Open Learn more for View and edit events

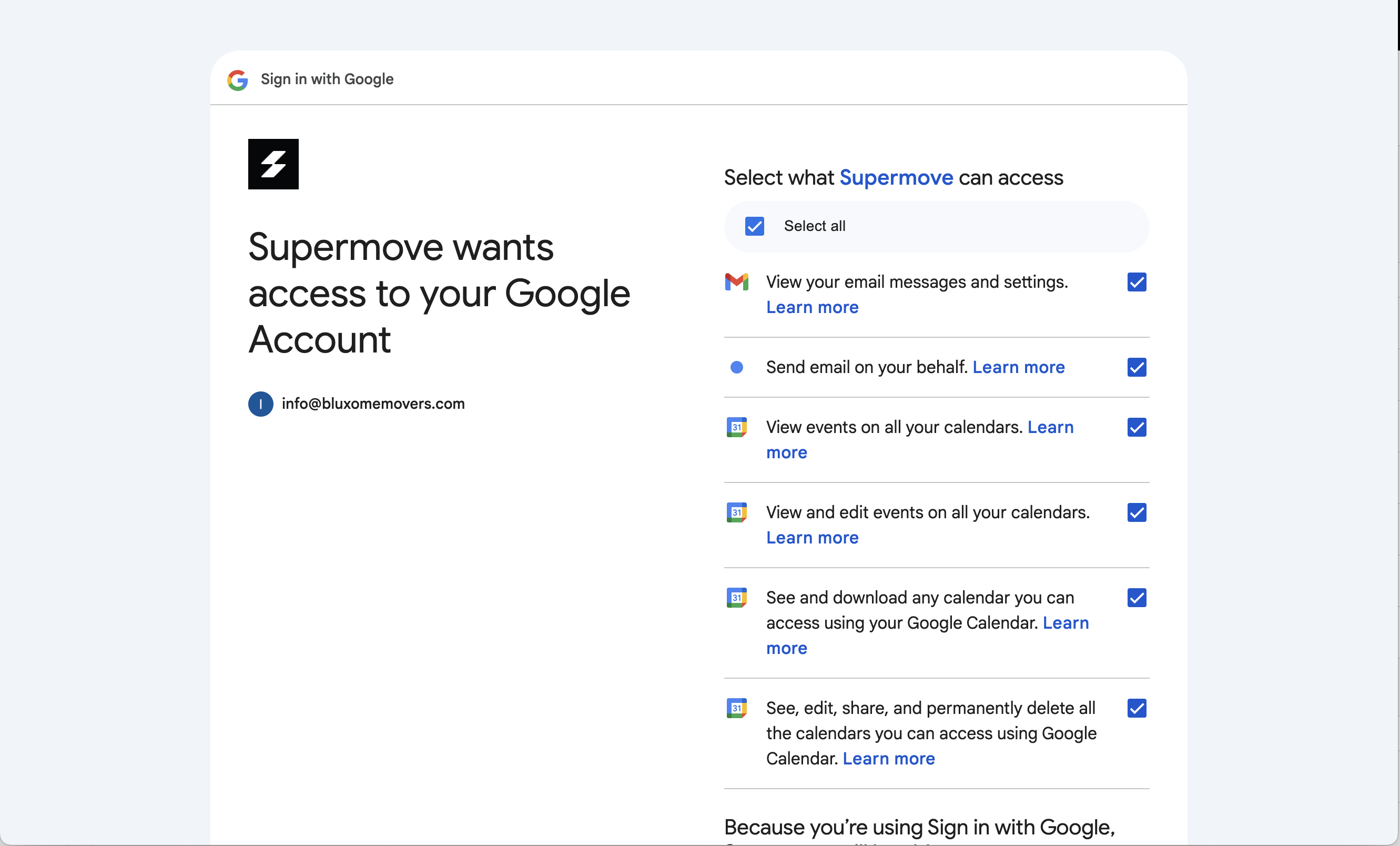point(813,537)
